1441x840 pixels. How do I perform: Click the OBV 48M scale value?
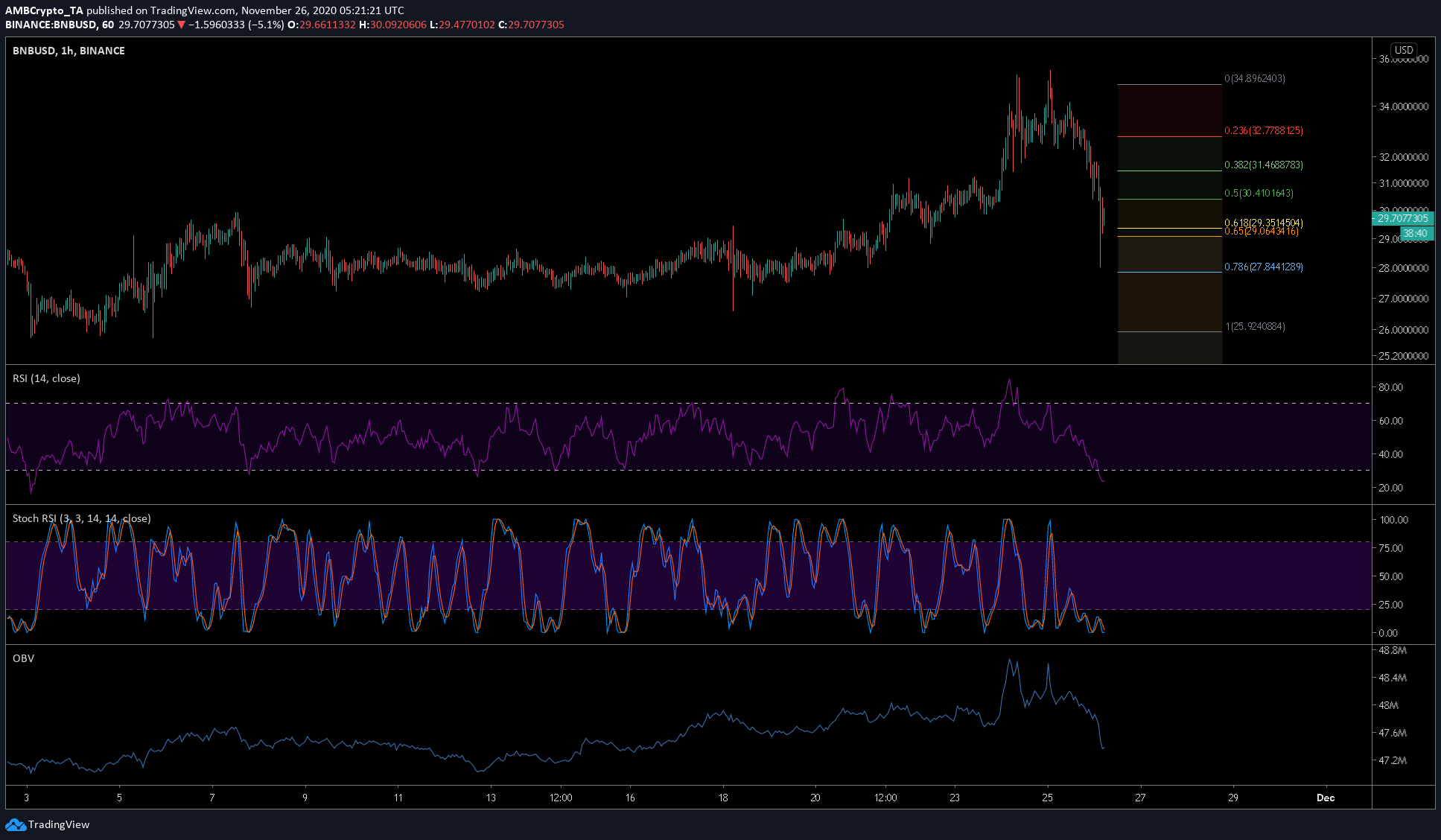(x=1388, y=705)
